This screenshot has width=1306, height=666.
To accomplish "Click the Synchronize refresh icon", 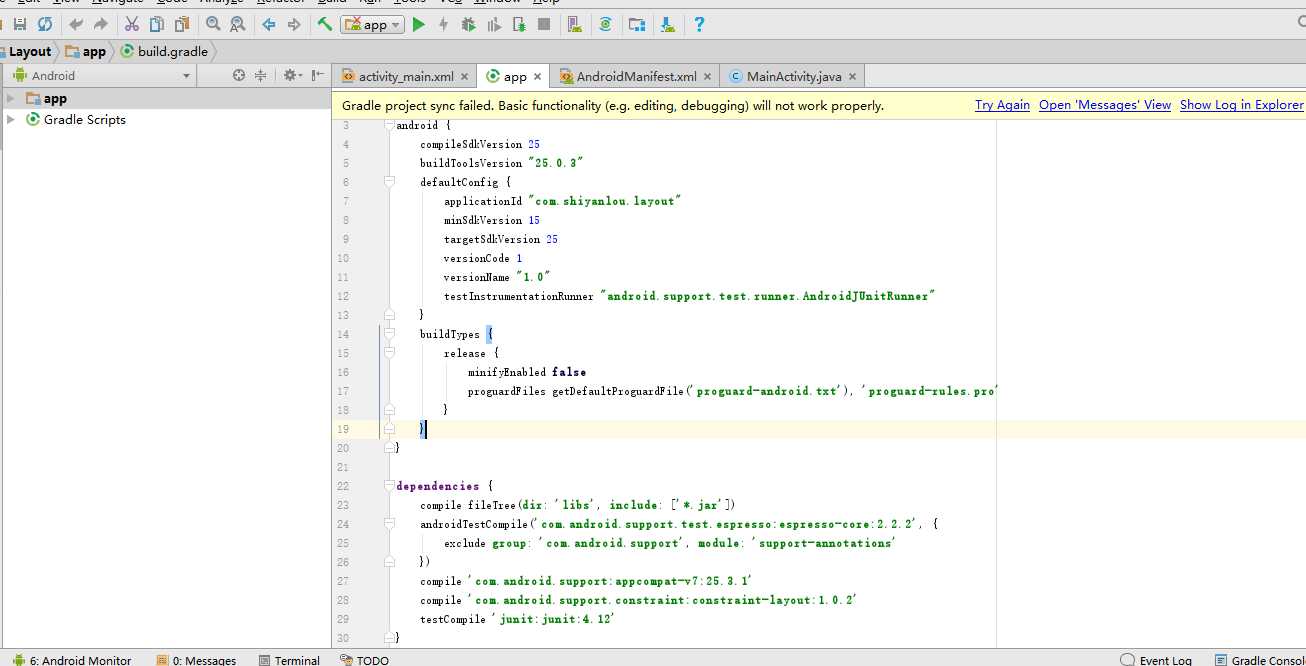I will [45, 25].
